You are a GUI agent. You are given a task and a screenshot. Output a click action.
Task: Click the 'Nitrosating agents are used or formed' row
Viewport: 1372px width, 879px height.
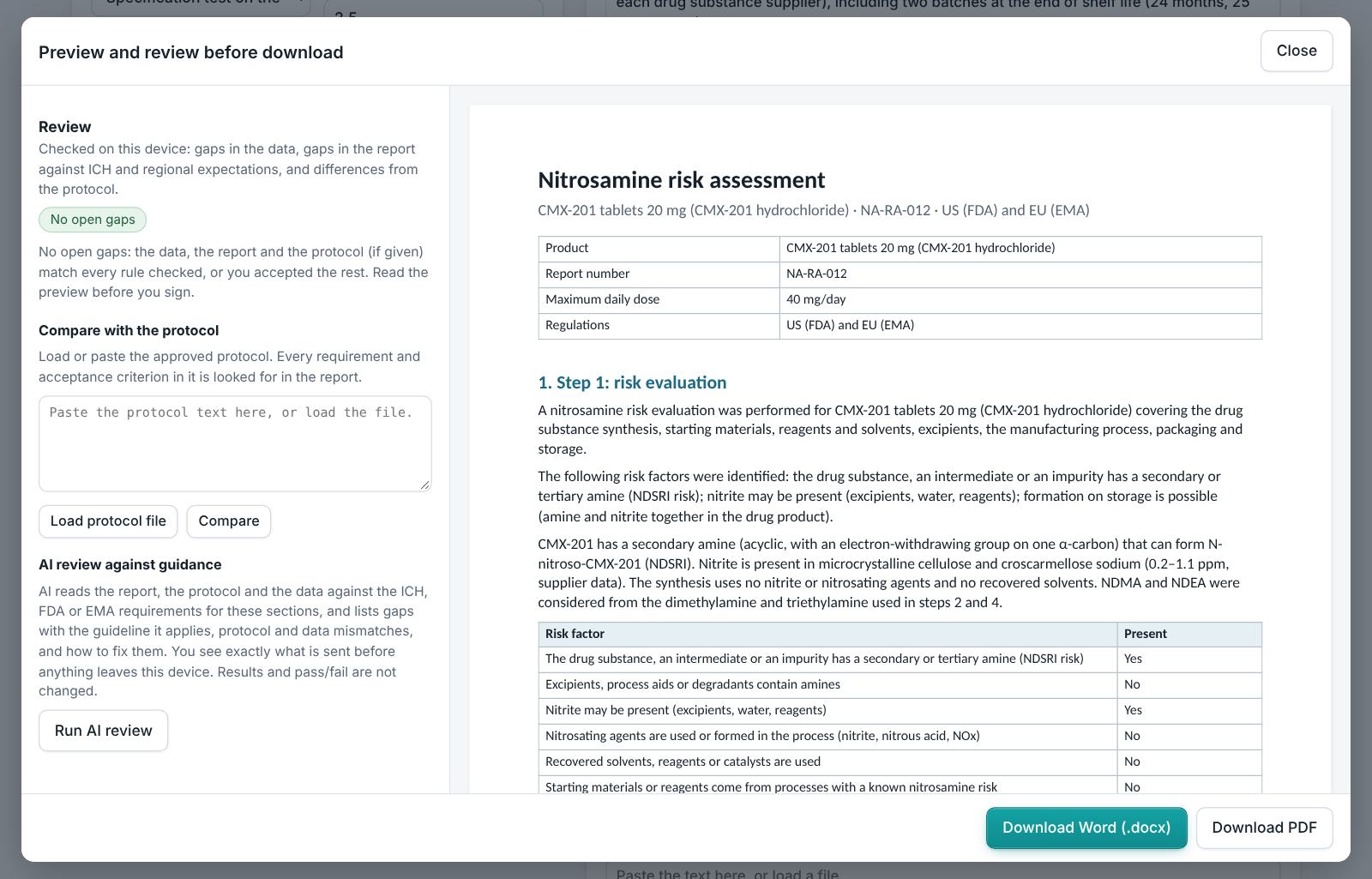tap(900, 737)
